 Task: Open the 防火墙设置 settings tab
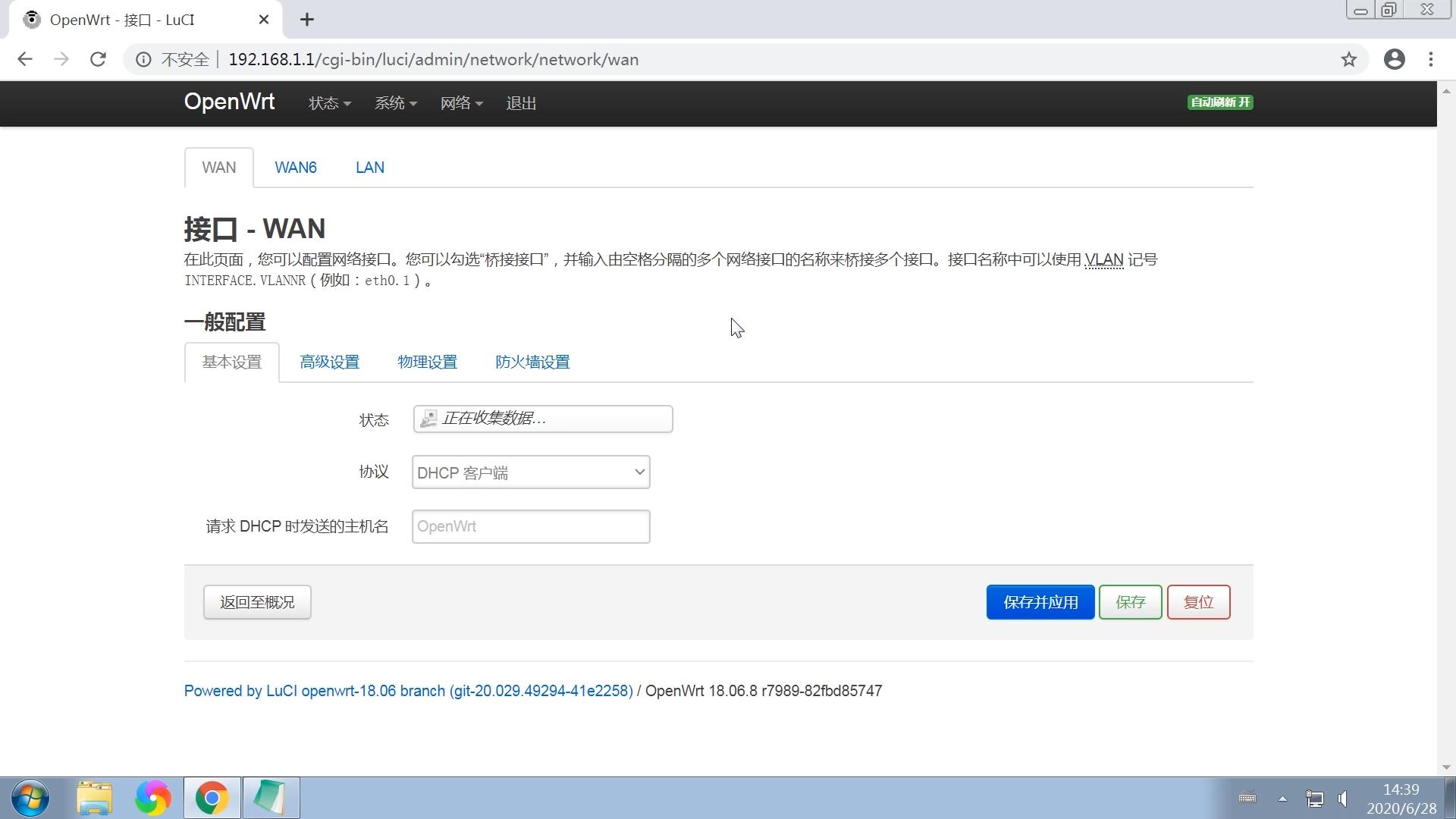point(532,362)
